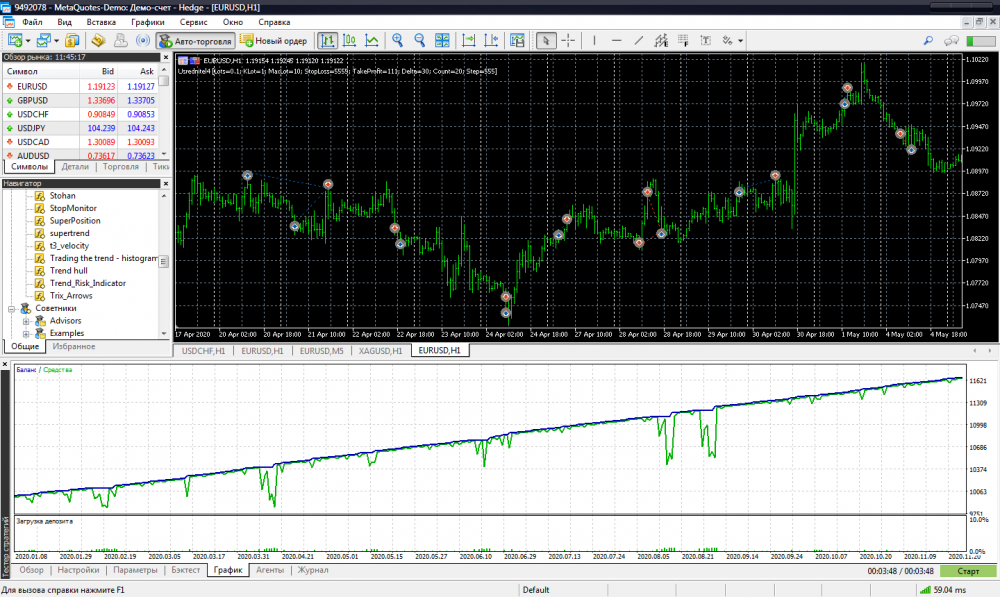Tile chart windows icon
Image resolution: width=1000 pixels, height=597 pixels.
(x=442, y=41)
